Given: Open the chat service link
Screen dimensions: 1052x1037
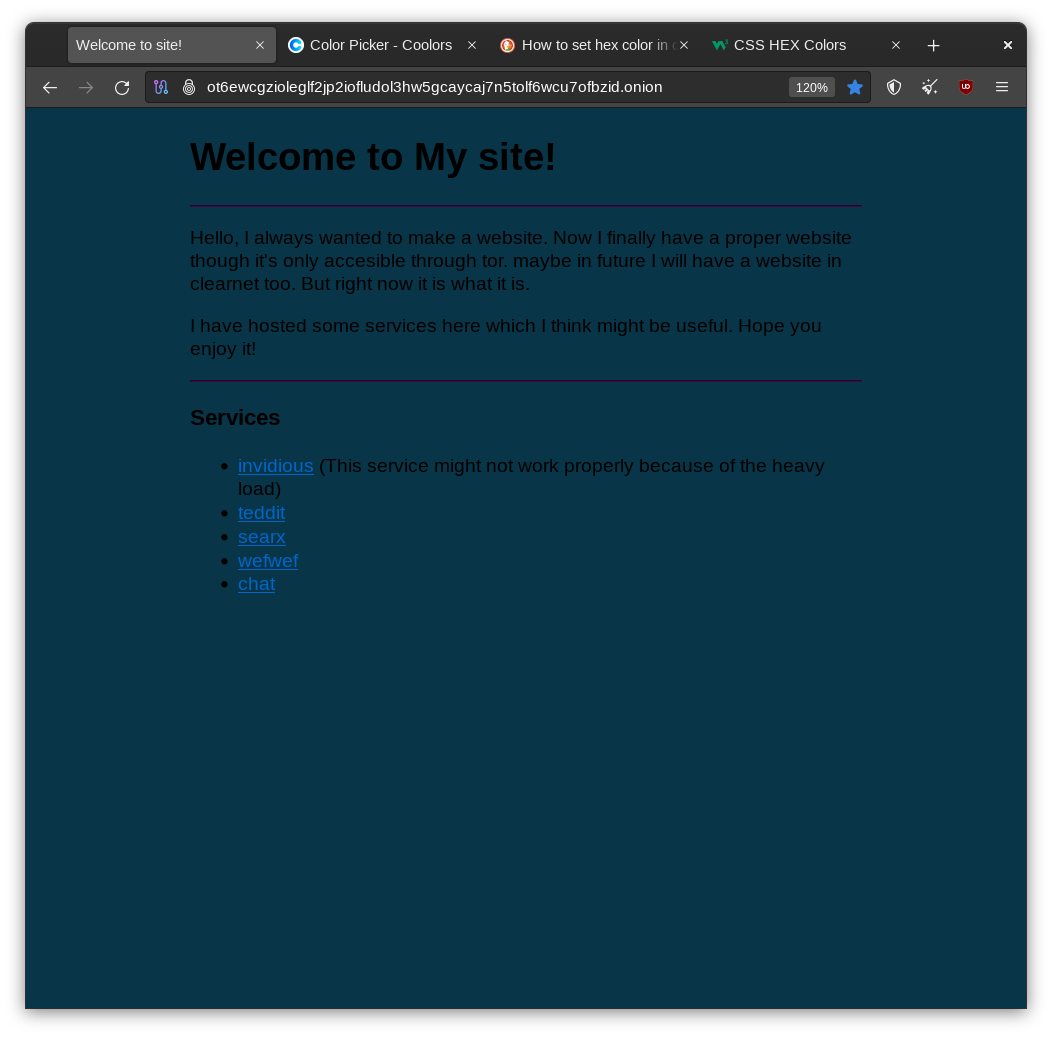Looking at the screenshot, I should [256, 584].
